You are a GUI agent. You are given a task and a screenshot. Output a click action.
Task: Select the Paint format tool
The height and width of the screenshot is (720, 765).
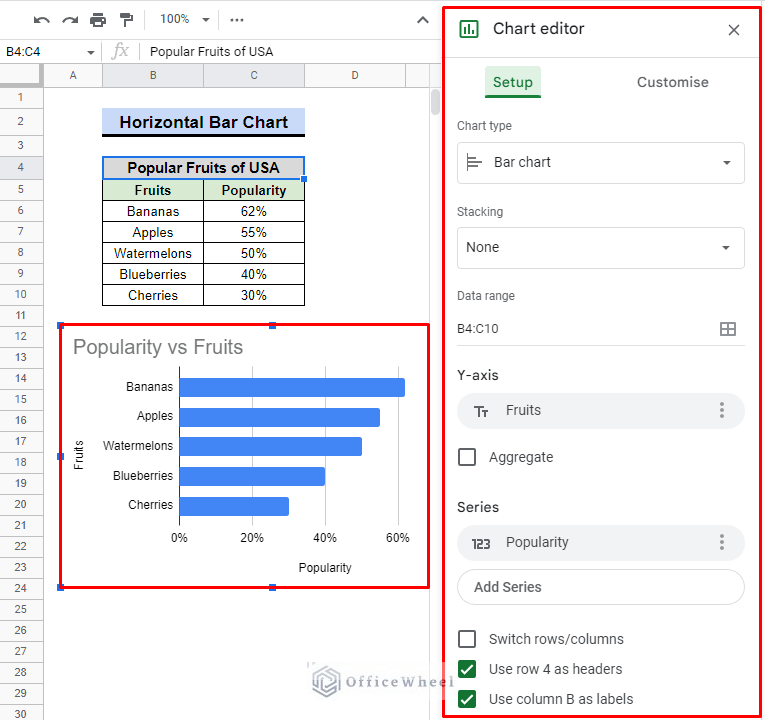tap(126, 19)
